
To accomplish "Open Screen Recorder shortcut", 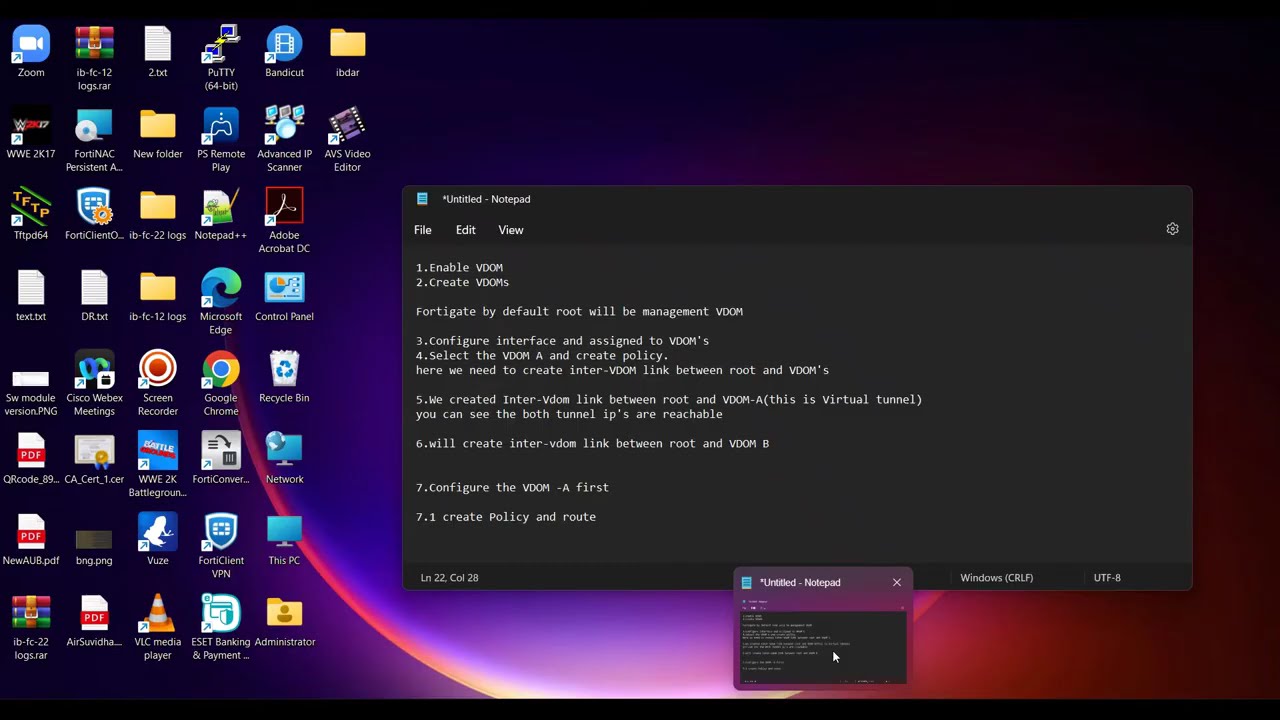I will pyautogui.click(x=158, y=384).
